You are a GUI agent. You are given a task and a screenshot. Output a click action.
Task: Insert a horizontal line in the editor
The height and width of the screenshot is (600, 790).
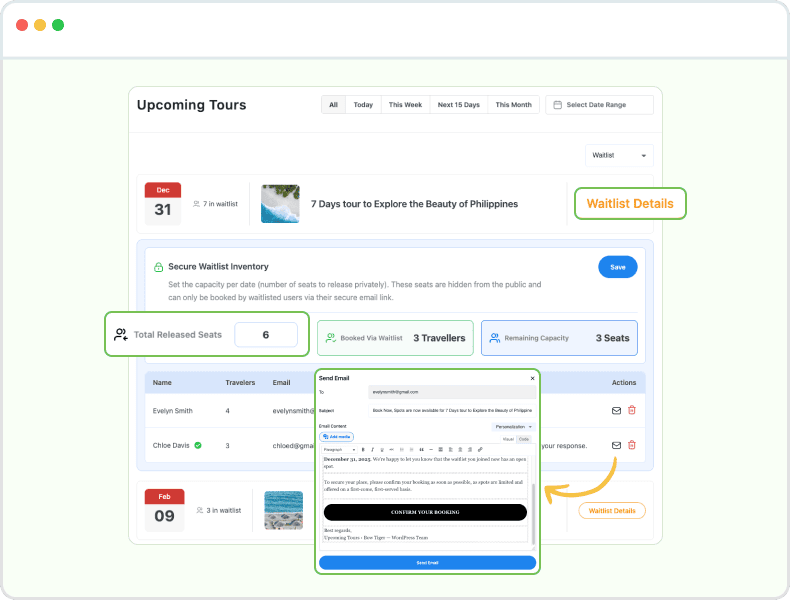click(x=431, y=449)
